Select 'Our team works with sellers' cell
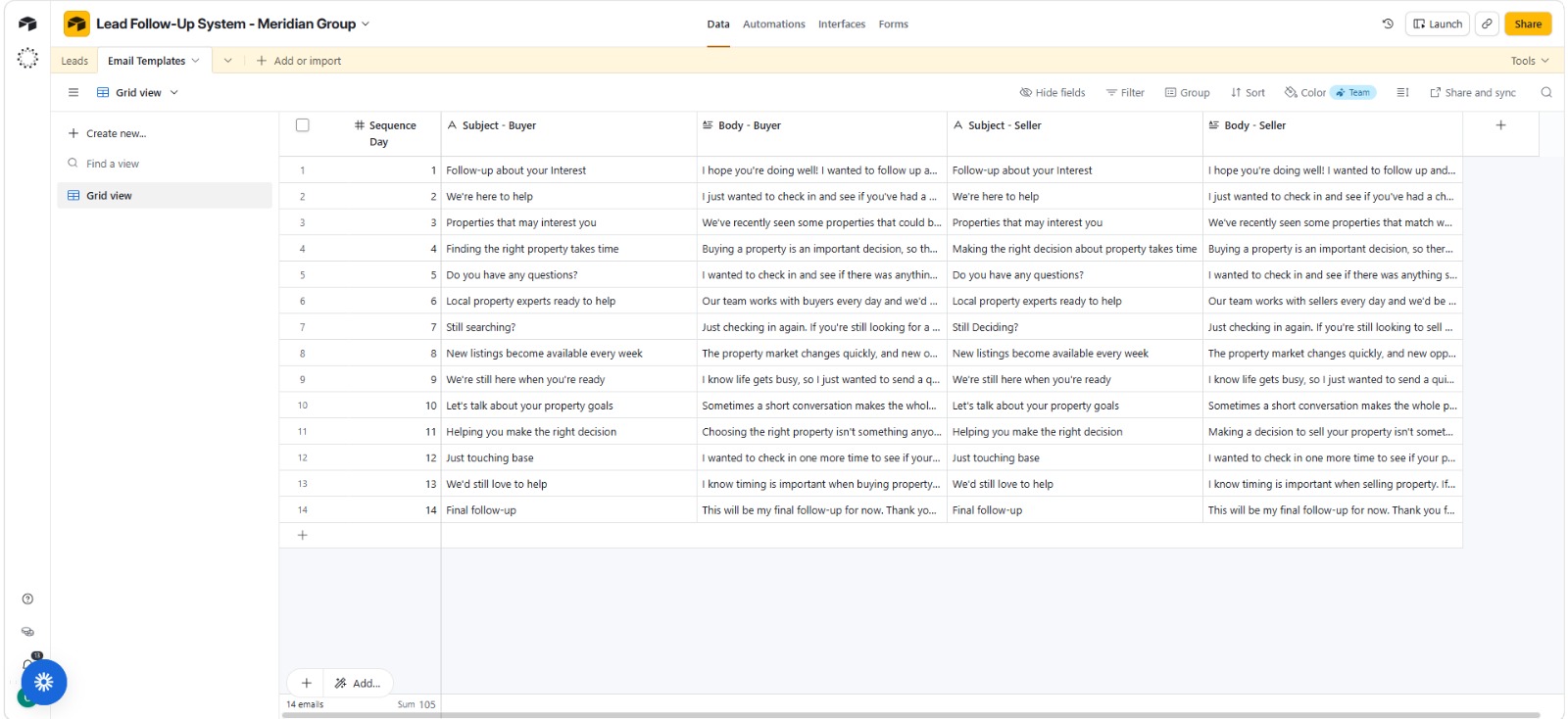This screenshot has width=1568, height=719. pyautogui.click(x=1333, y=301)
